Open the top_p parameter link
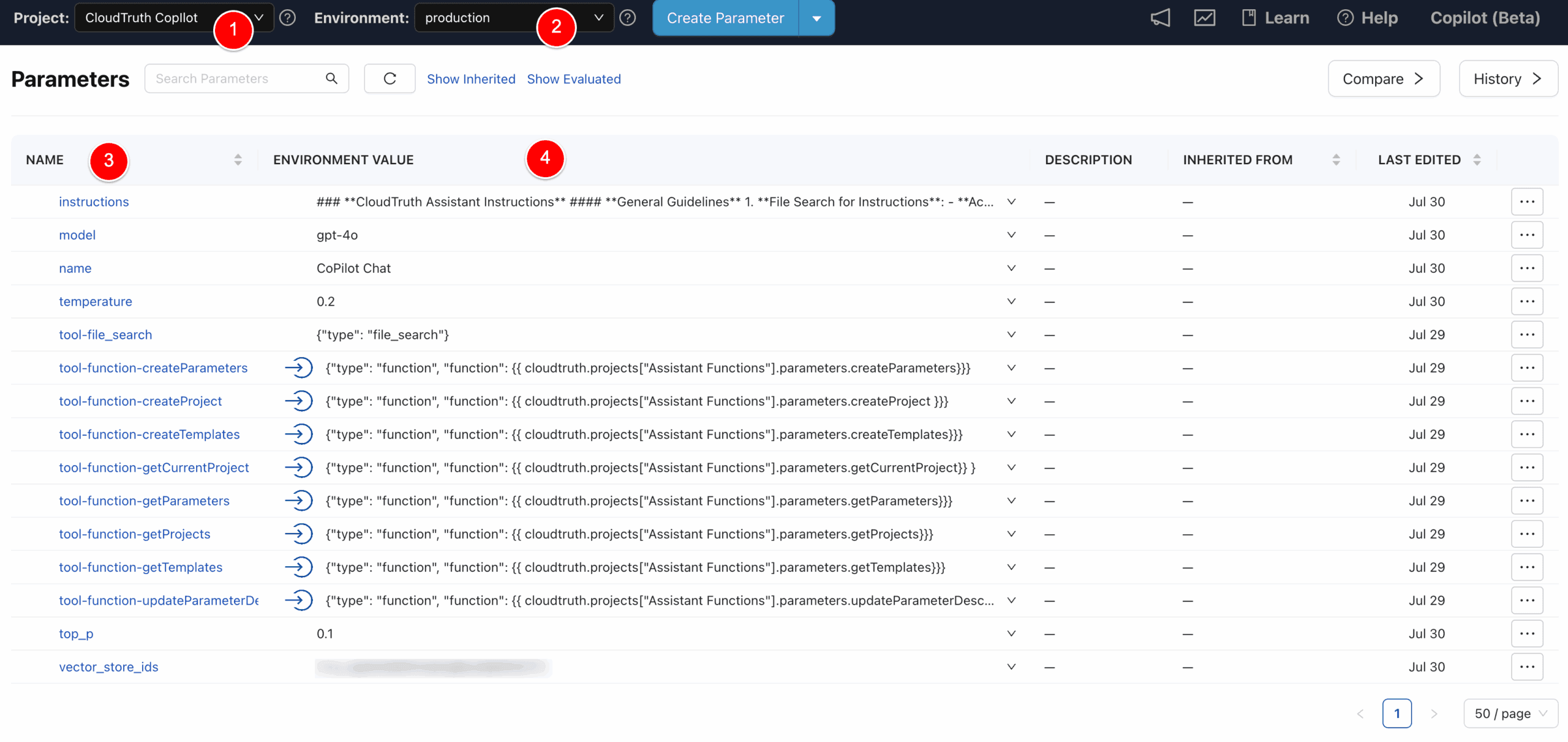This screenshot has height=742, width=1568. (x=76, y=634)
